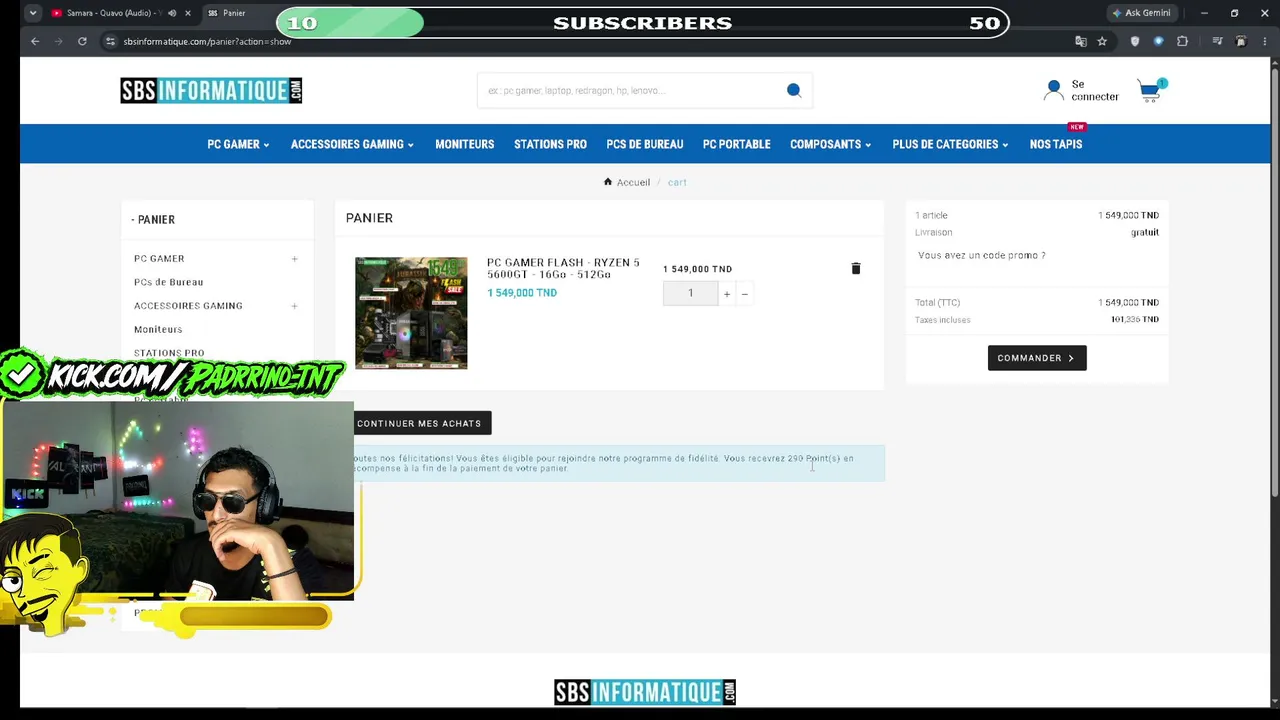Image resolution: width=1280 pixels, height=720 pixels.
Task: Open the PLUS DE CATEGORIES dropdown
Action: point(950,144)
